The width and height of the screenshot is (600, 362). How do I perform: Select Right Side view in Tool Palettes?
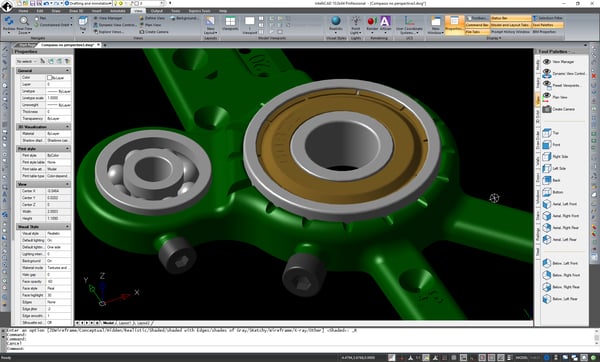point(555,157)
